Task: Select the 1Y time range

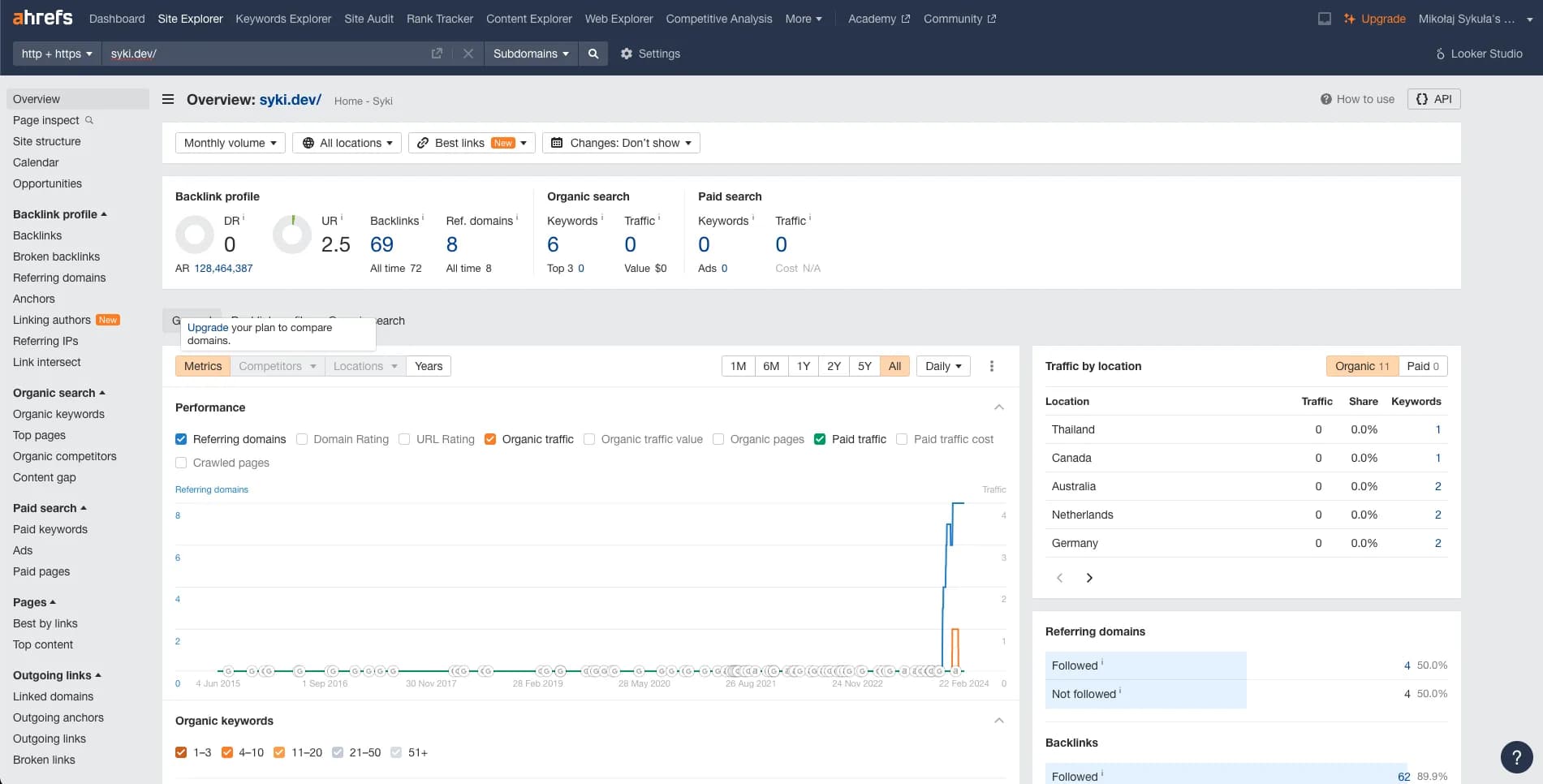Action: point(804,366)
